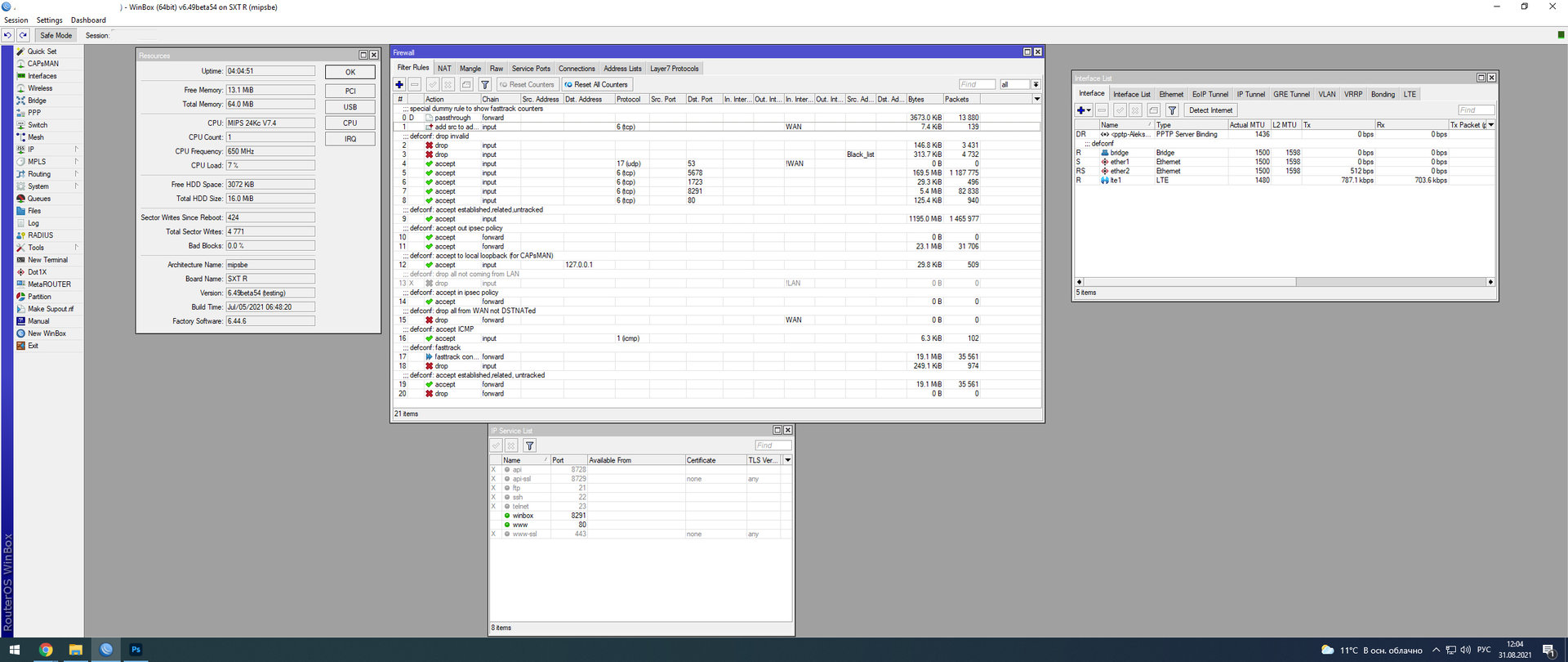1568x662 pixels.
Task: Click the comment icon in Interface List toolbar
Action: [x=1153, y=110]
